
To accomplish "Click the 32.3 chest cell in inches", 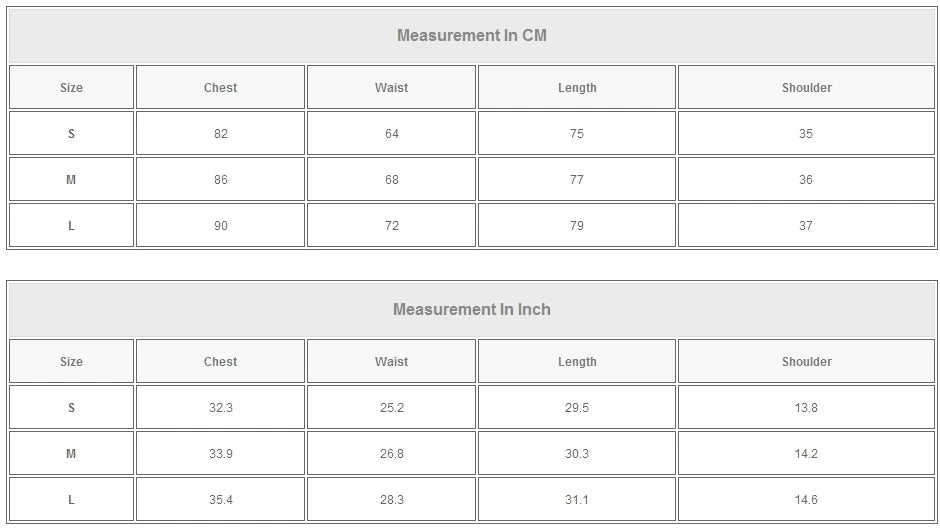I will (220, 408).
